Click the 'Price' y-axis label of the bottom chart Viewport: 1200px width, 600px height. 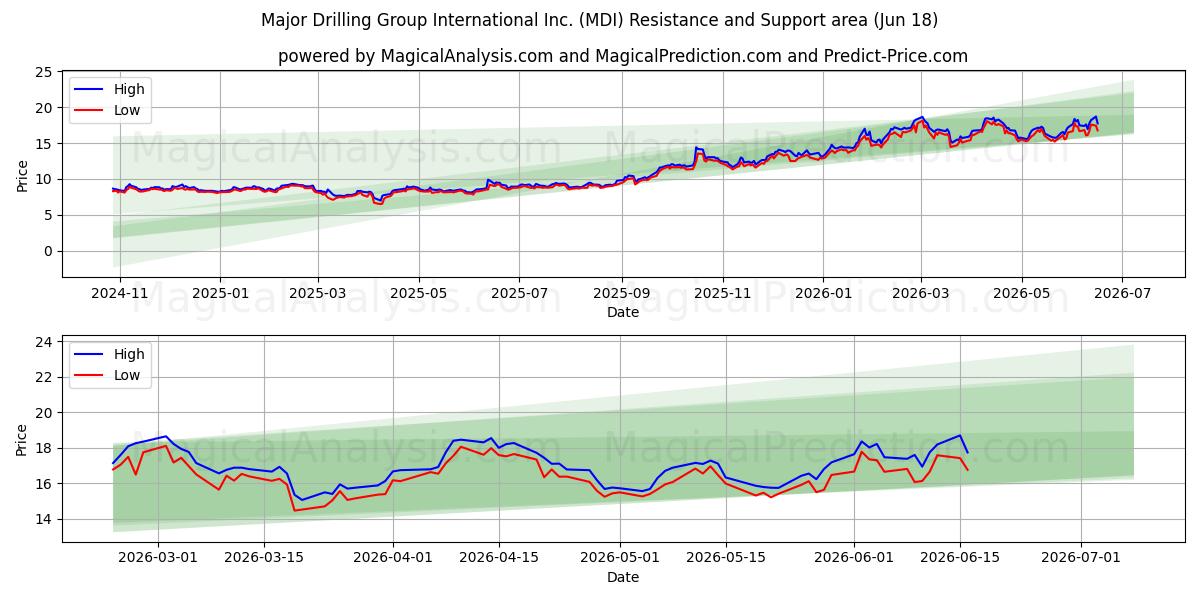point(22,439)
